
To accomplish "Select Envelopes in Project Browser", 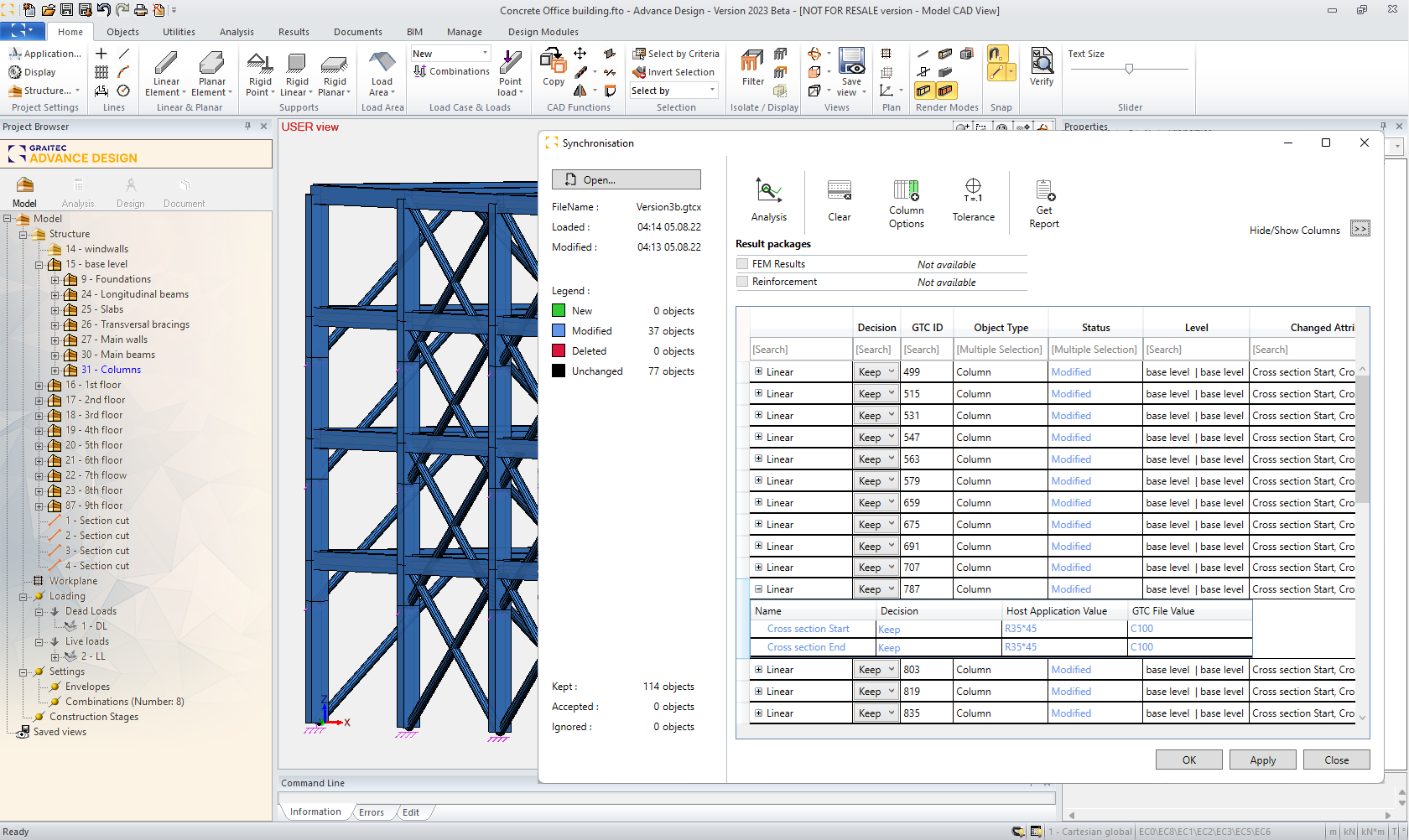I will pyautogui.click(x=87, y=687).
